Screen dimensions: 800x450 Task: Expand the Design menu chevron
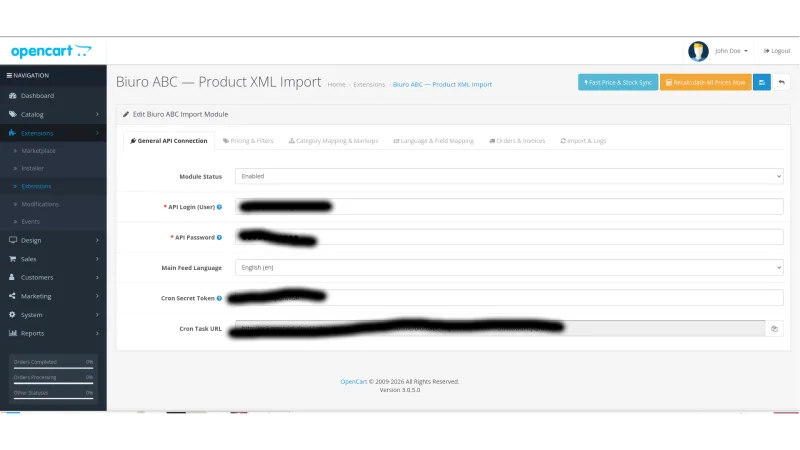pyautogui.click(x=97, y=240)
